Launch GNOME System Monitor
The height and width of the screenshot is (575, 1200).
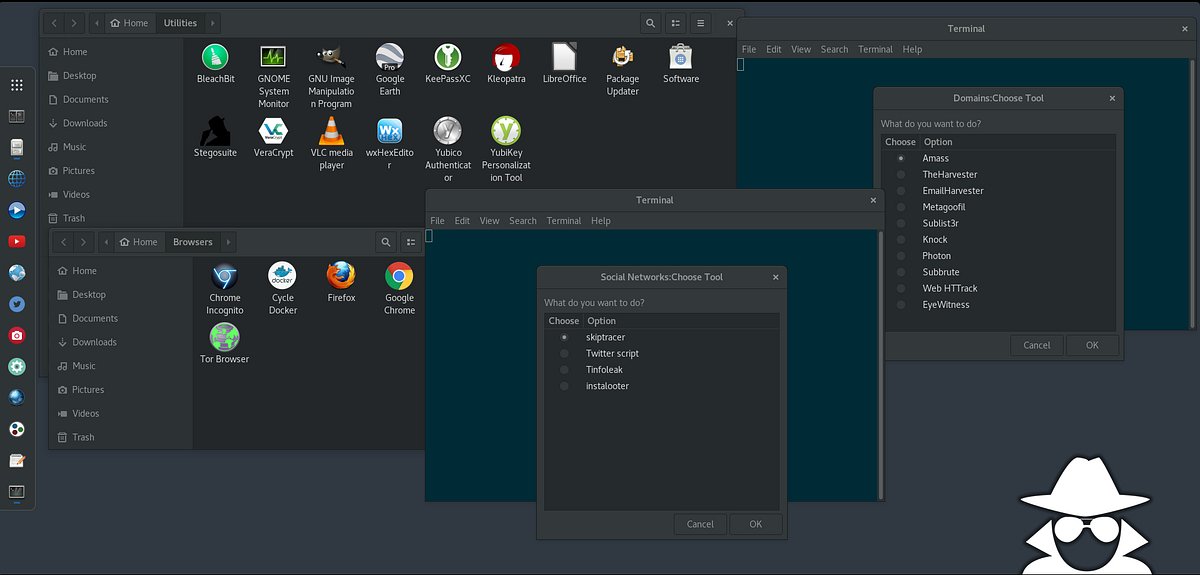tap(273, 57)
